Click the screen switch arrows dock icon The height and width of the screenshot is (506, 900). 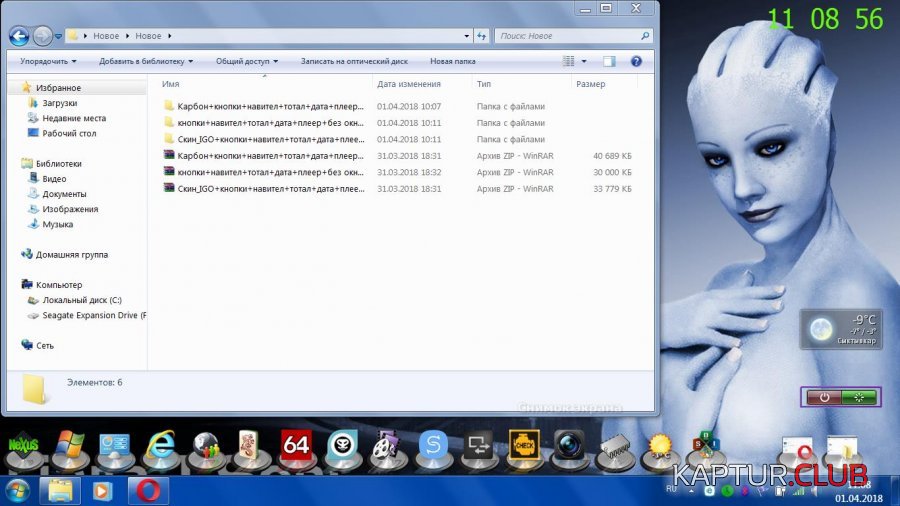tap(478, 445)
